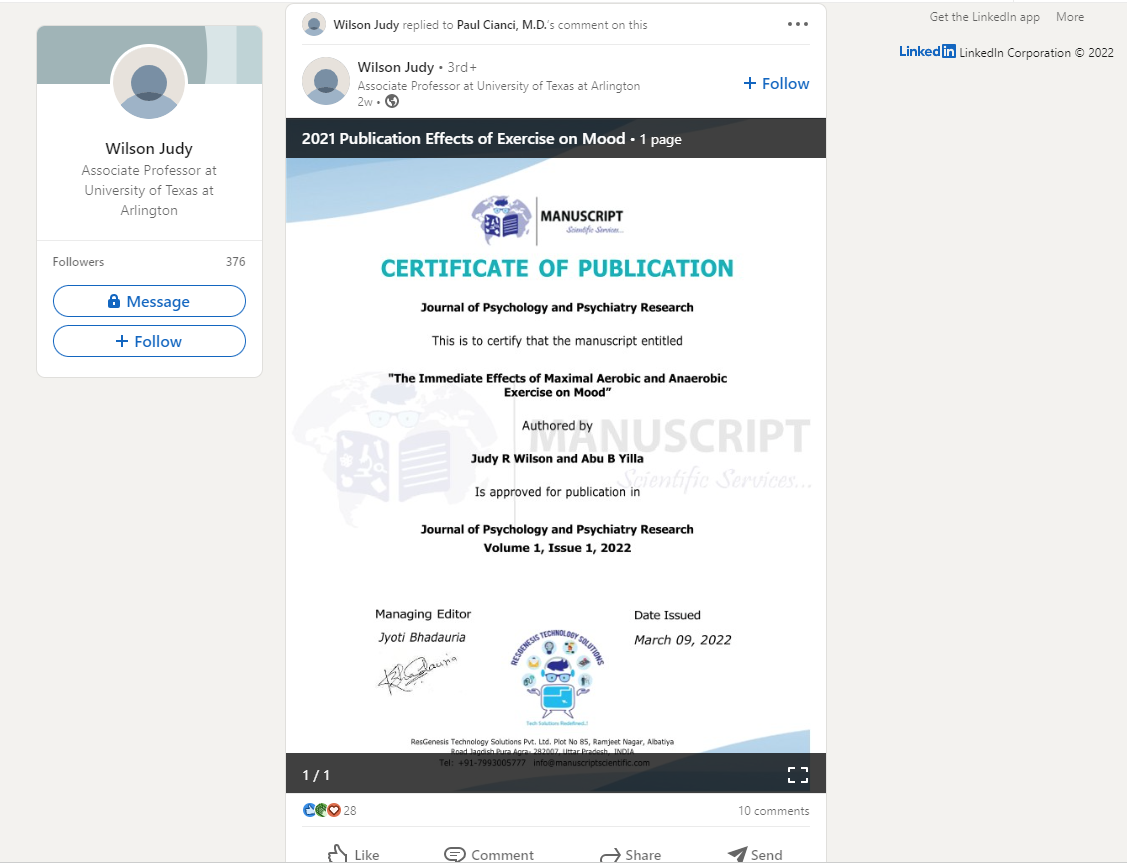Click the LinkedIn logo in the footer
1127x863 pixels.
coord(927,52)
